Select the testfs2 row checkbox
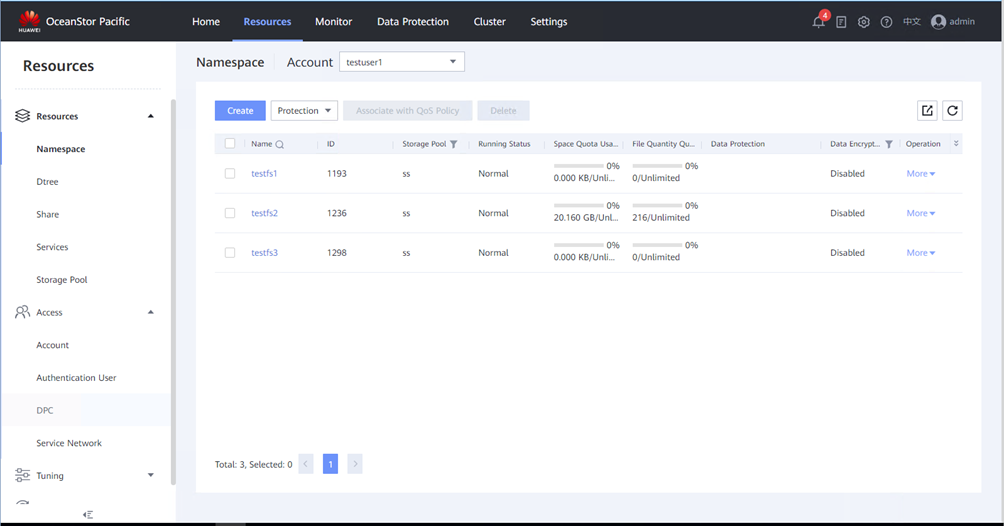 pyautogui.click(x=230, y=213)
